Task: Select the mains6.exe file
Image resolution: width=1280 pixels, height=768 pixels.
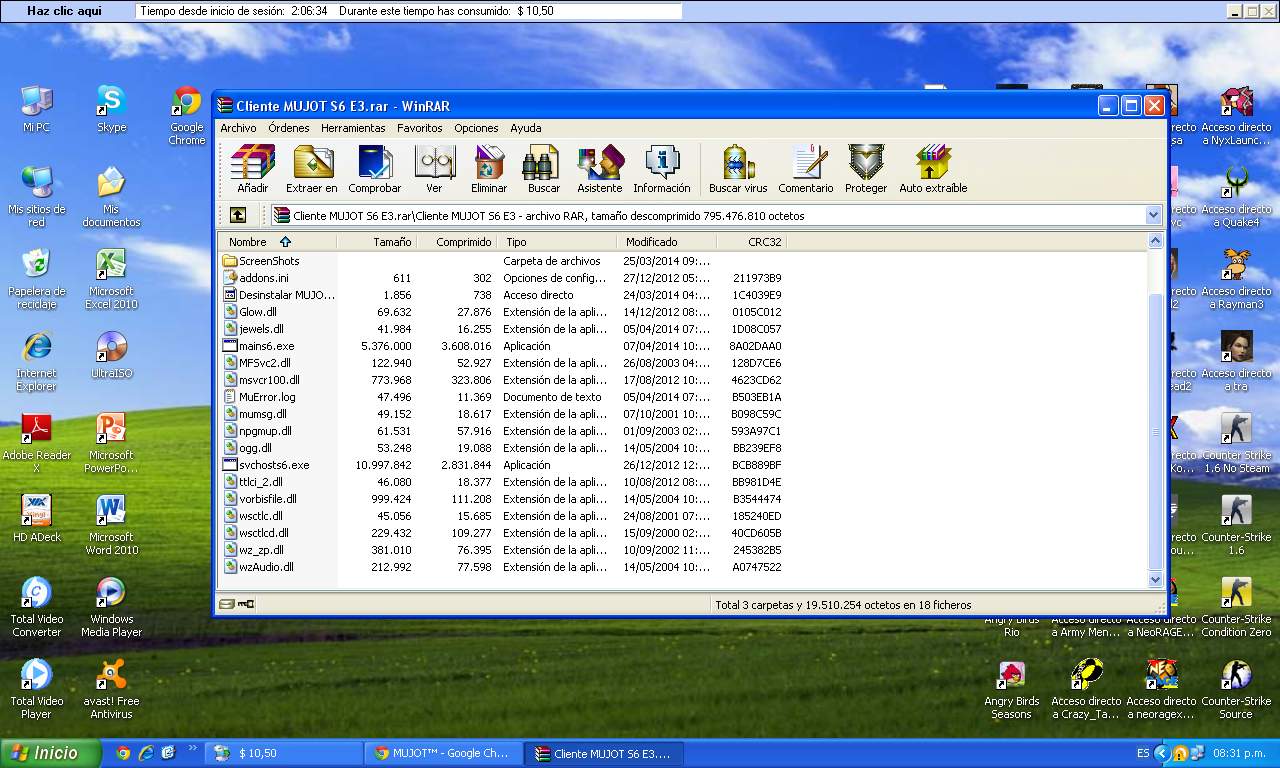Action: pos(266,346)
